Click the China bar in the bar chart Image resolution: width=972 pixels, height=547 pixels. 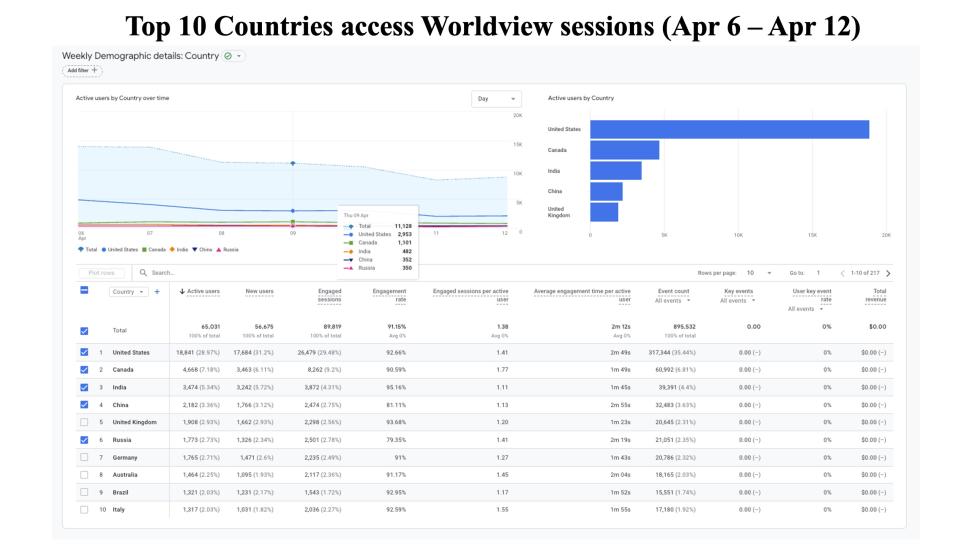pos(606,191)
